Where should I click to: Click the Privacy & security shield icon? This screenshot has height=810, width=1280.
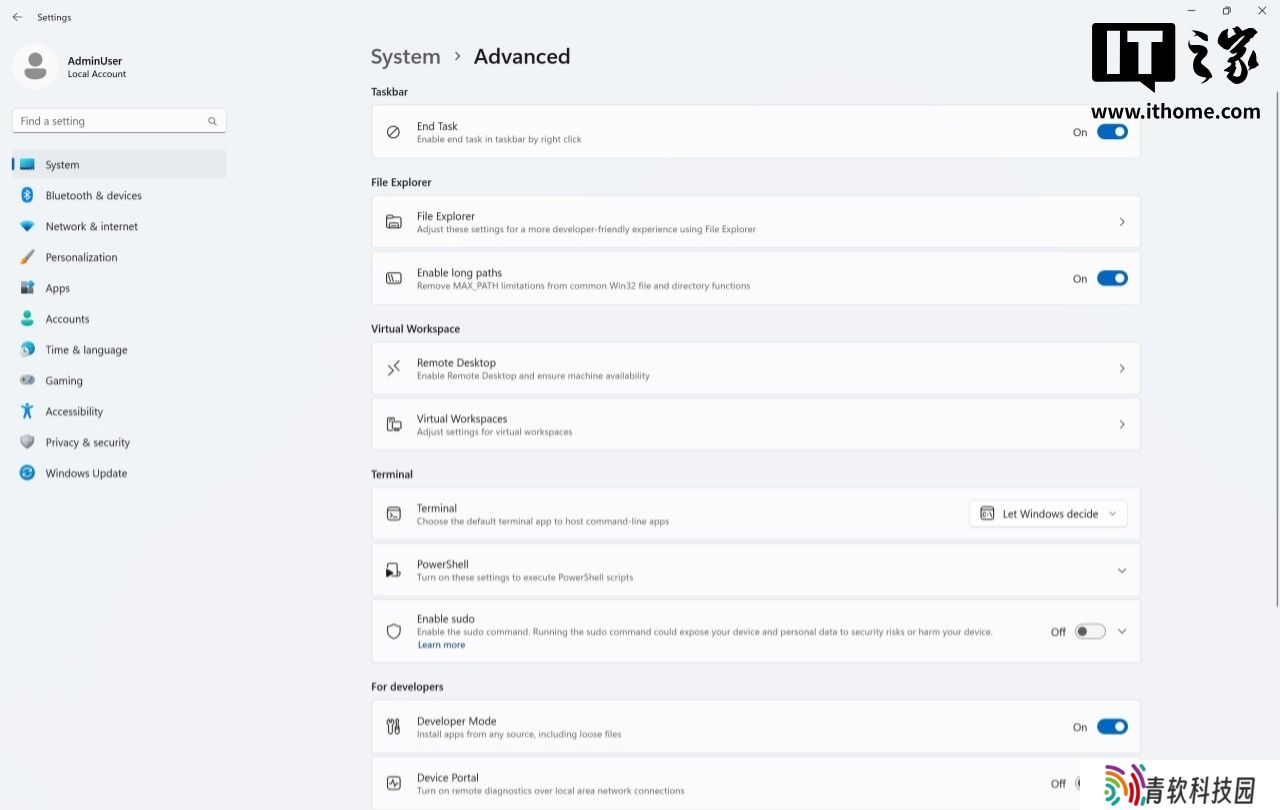point(27,442)
